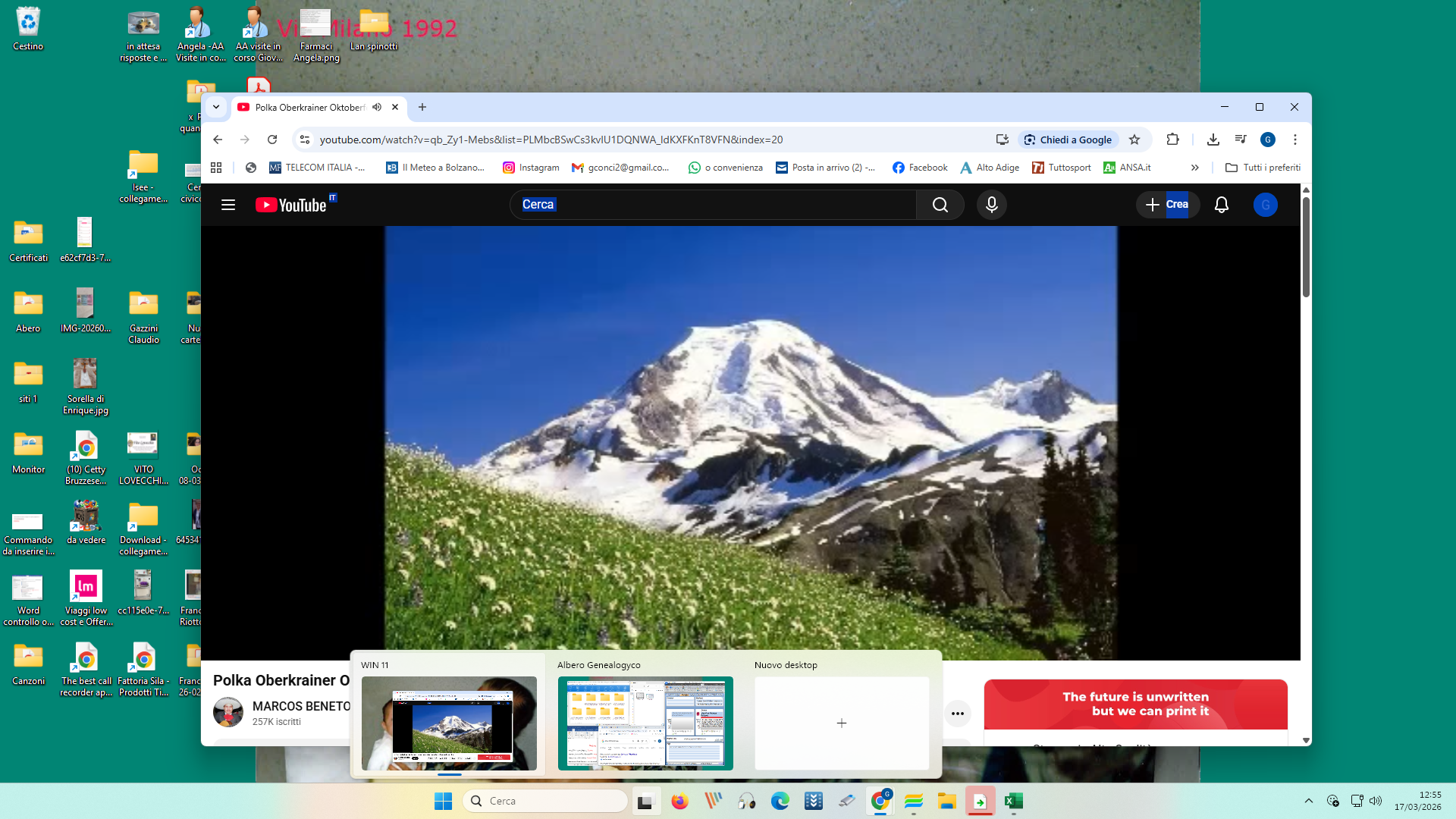Open the Chrome tab search dropdown arrow

pos(216,107)
